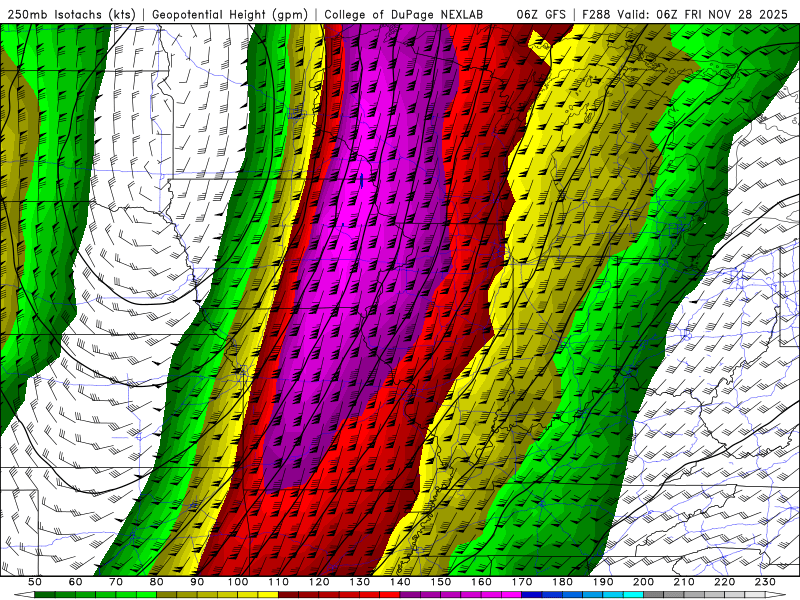Click the 230 label on the color scale

tap(765, 582)
